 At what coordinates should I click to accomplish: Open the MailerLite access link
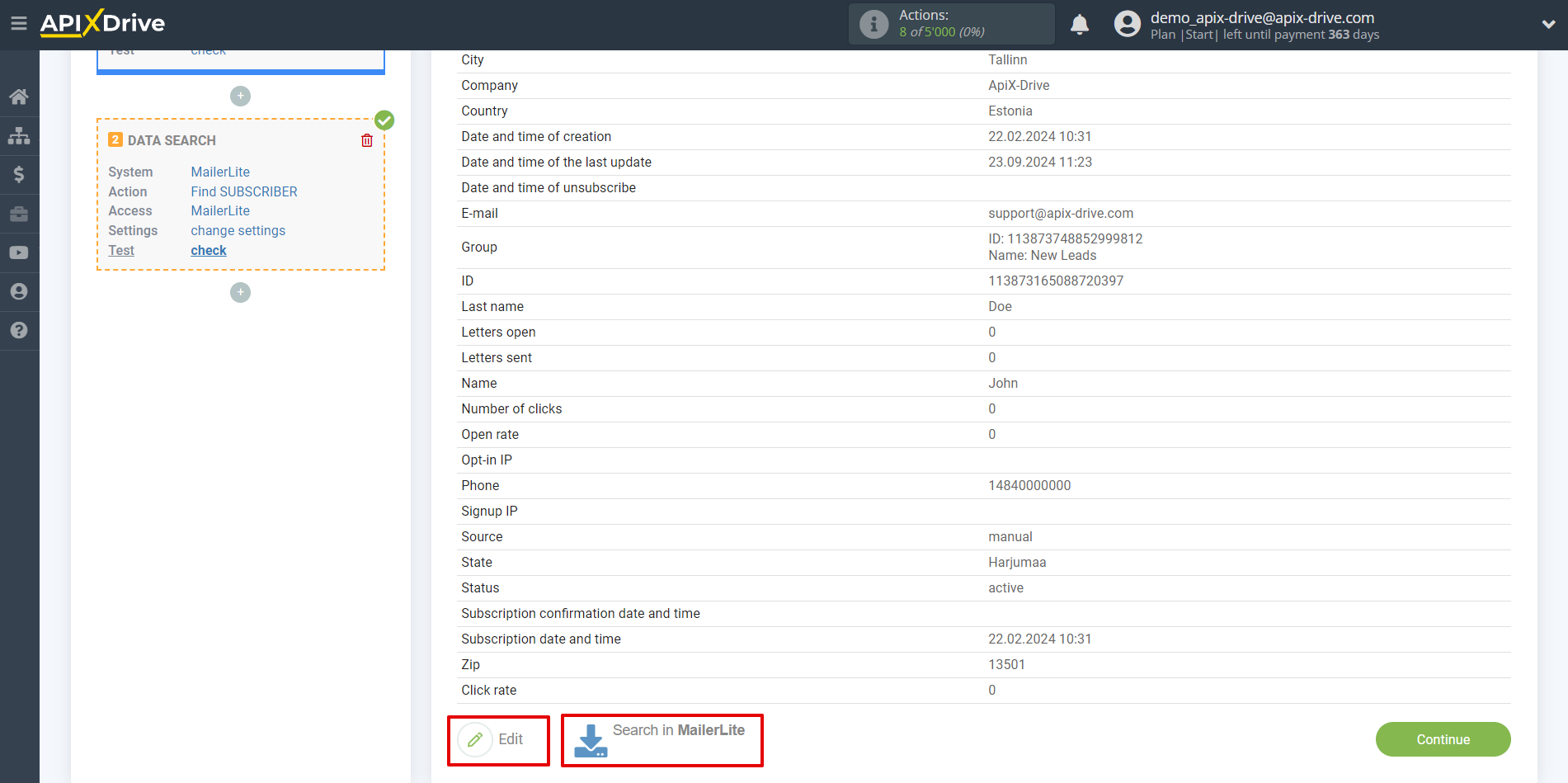coord(220,210)
